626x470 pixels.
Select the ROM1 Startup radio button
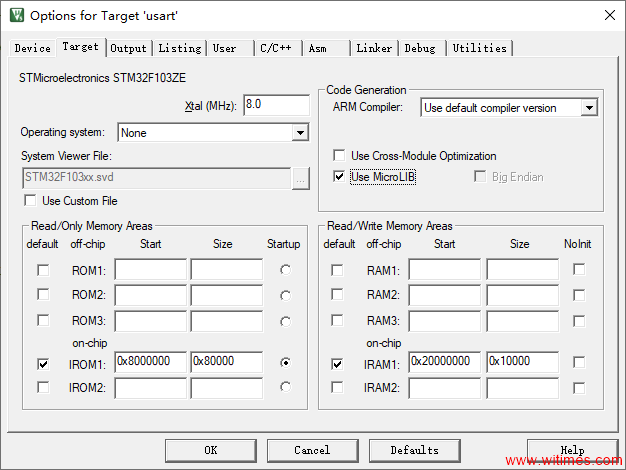285,270
